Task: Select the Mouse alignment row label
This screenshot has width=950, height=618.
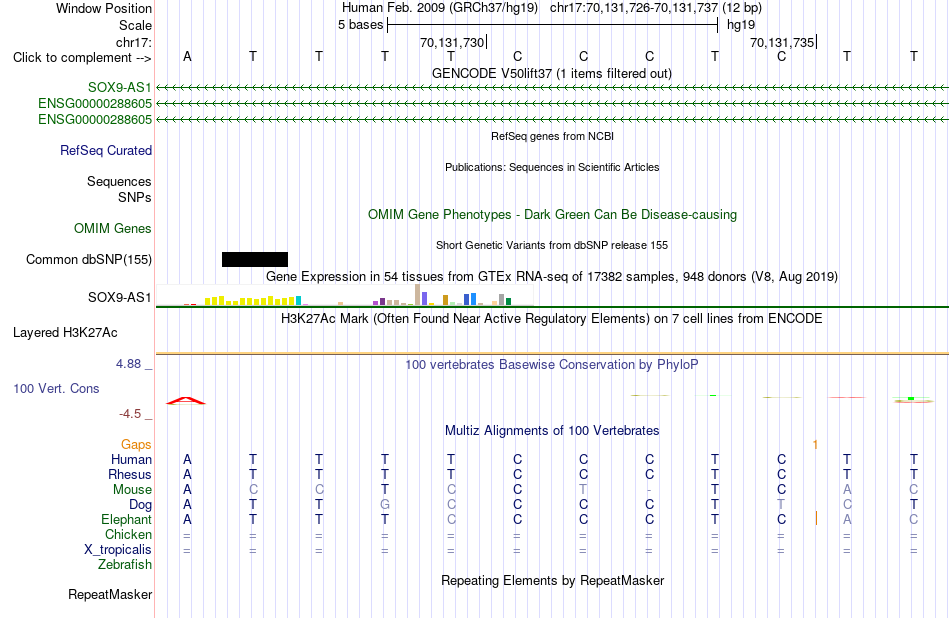Action: (132, 490)
